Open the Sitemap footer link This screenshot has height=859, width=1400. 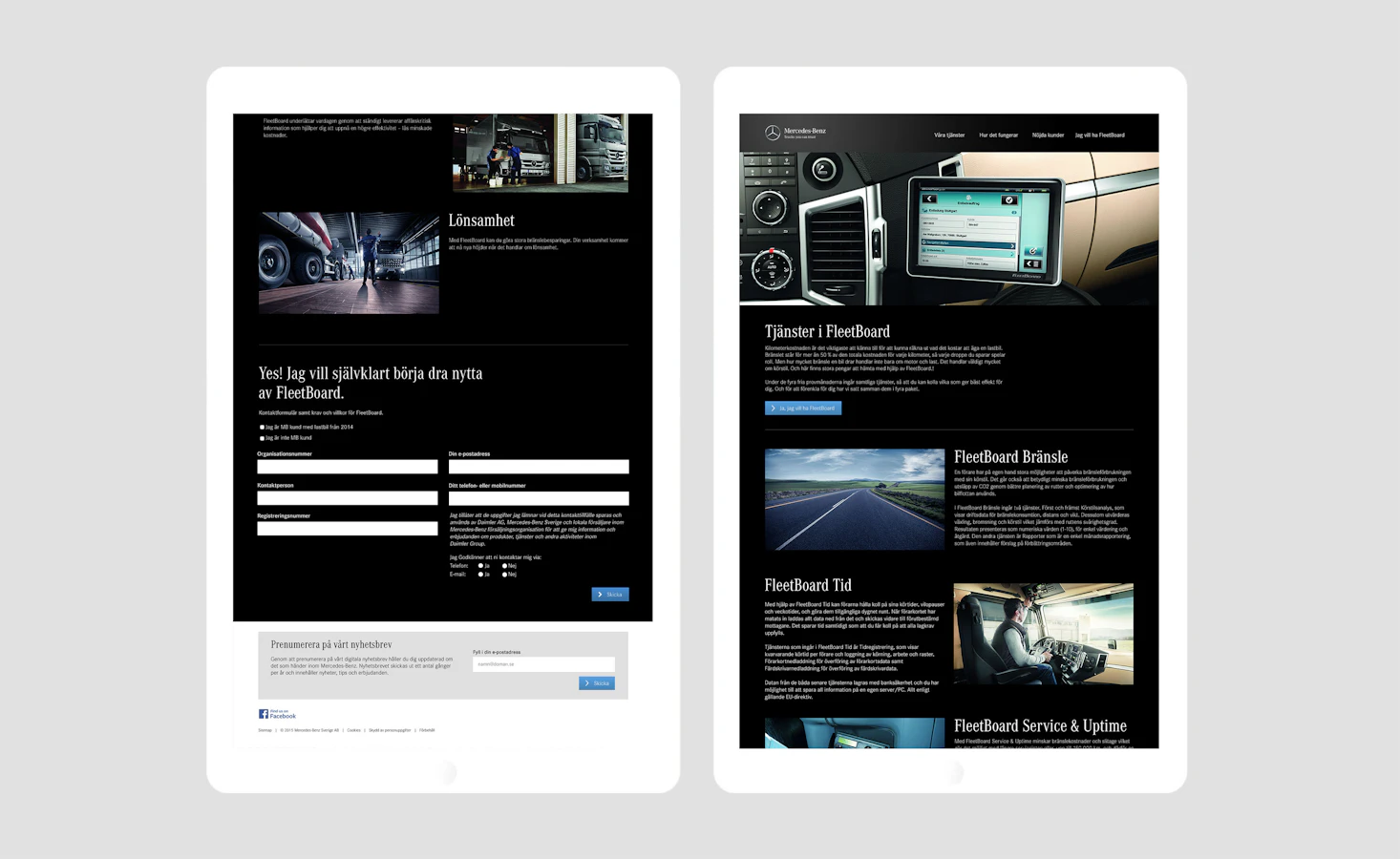point(265,730)
